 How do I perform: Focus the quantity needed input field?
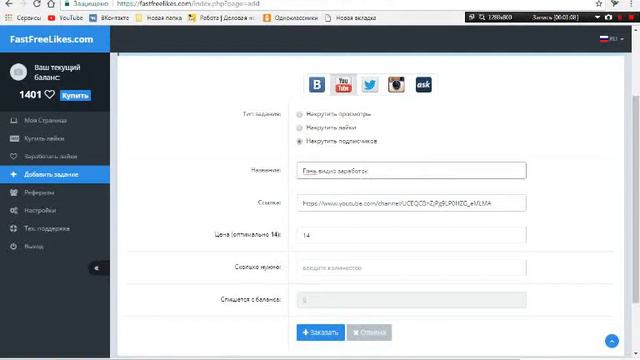(x=411, y=268)
